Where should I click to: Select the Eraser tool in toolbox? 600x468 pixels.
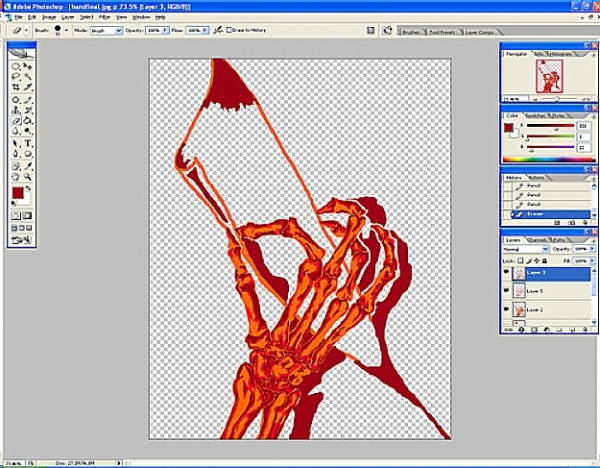tap(16, 121)
